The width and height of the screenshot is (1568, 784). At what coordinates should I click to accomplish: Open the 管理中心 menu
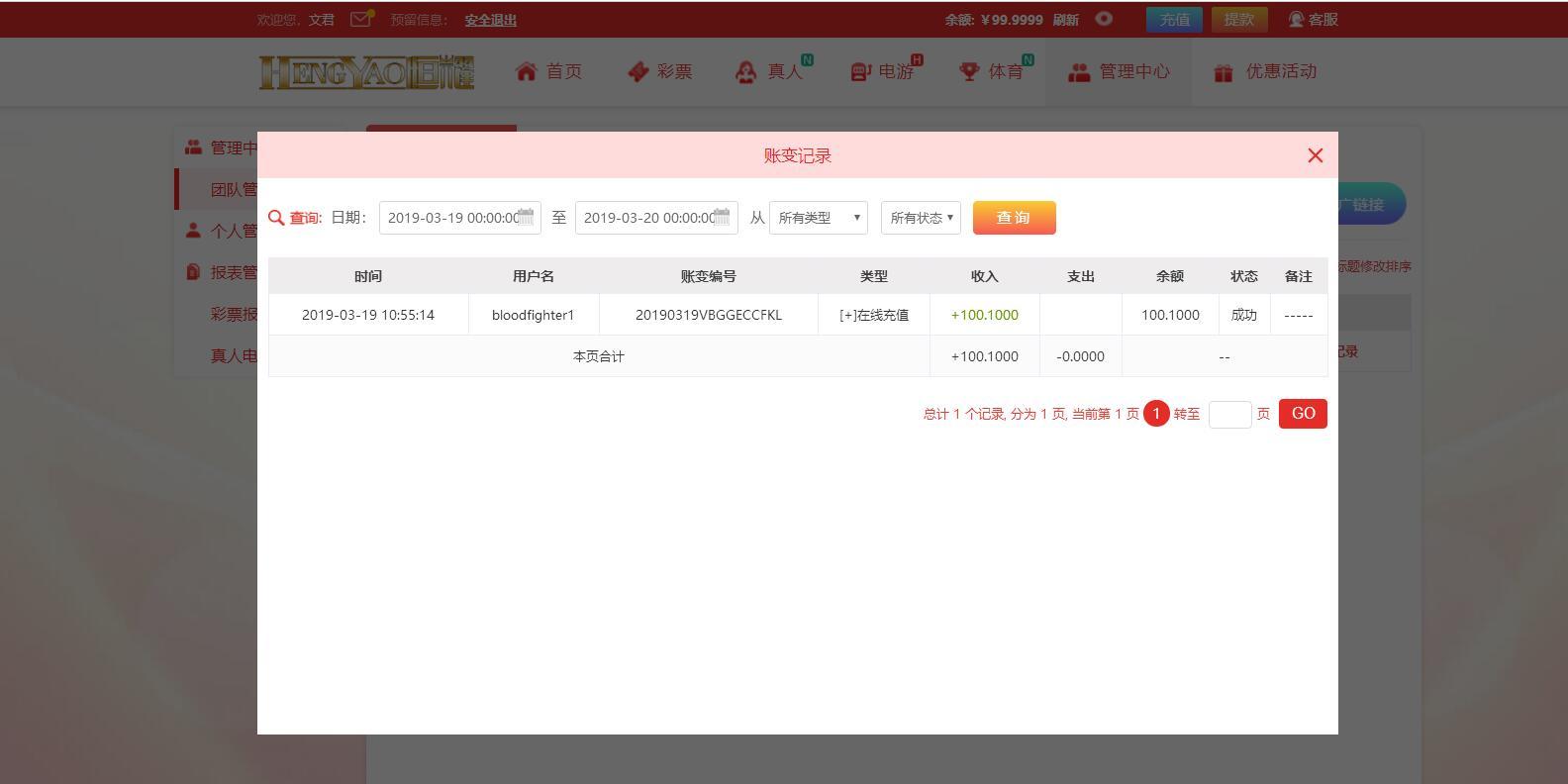pyautogui.click(x=1119, y=71)
